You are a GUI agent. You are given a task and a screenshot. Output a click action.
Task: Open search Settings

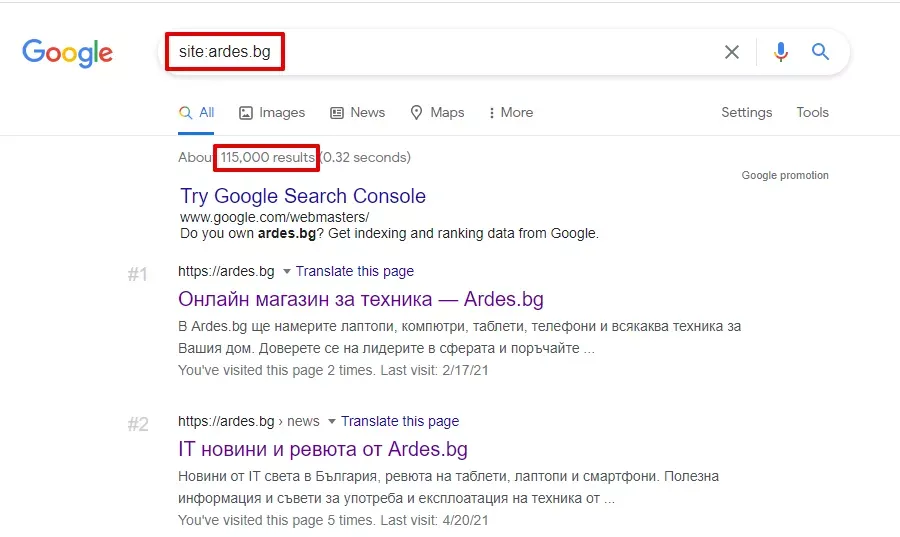746,112
